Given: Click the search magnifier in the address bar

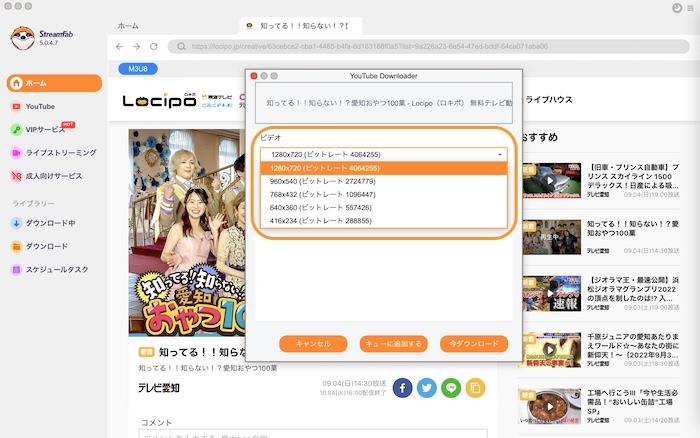Looking at the screenshot, I should 181,46.
